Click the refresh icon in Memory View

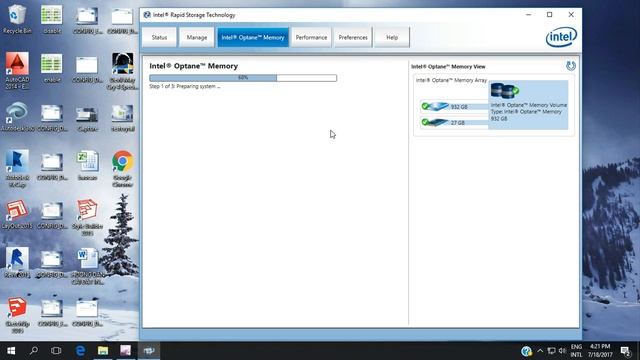coord(571,66)
